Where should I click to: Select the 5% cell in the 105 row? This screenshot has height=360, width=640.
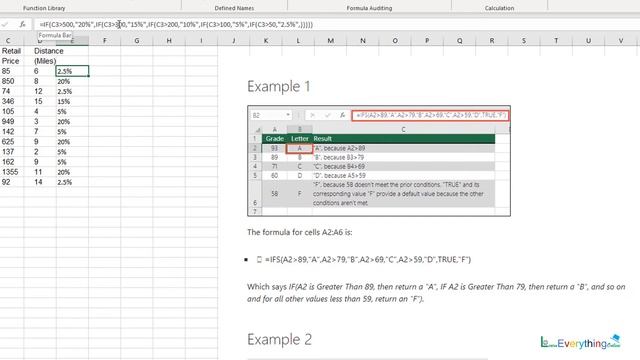pos(72,111)
